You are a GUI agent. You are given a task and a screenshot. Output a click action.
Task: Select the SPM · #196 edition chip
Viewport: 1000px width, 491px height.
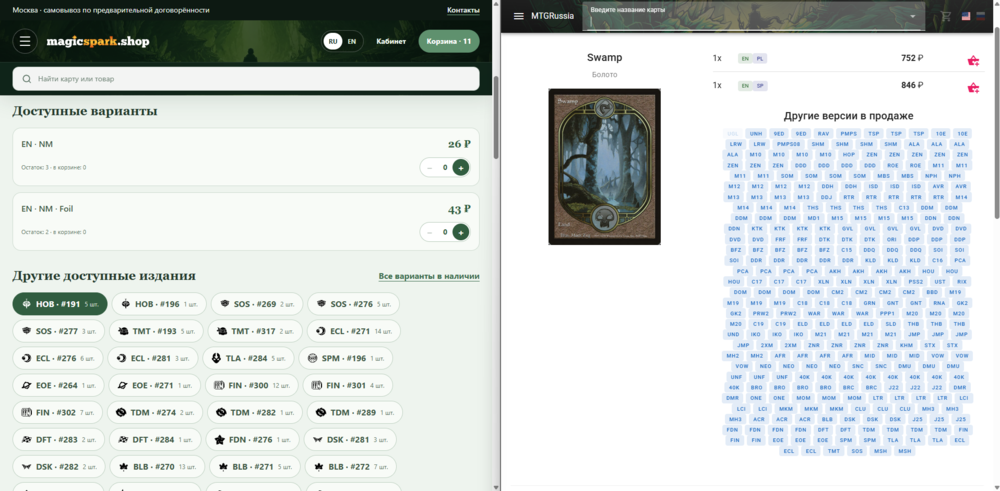(346, 358)
